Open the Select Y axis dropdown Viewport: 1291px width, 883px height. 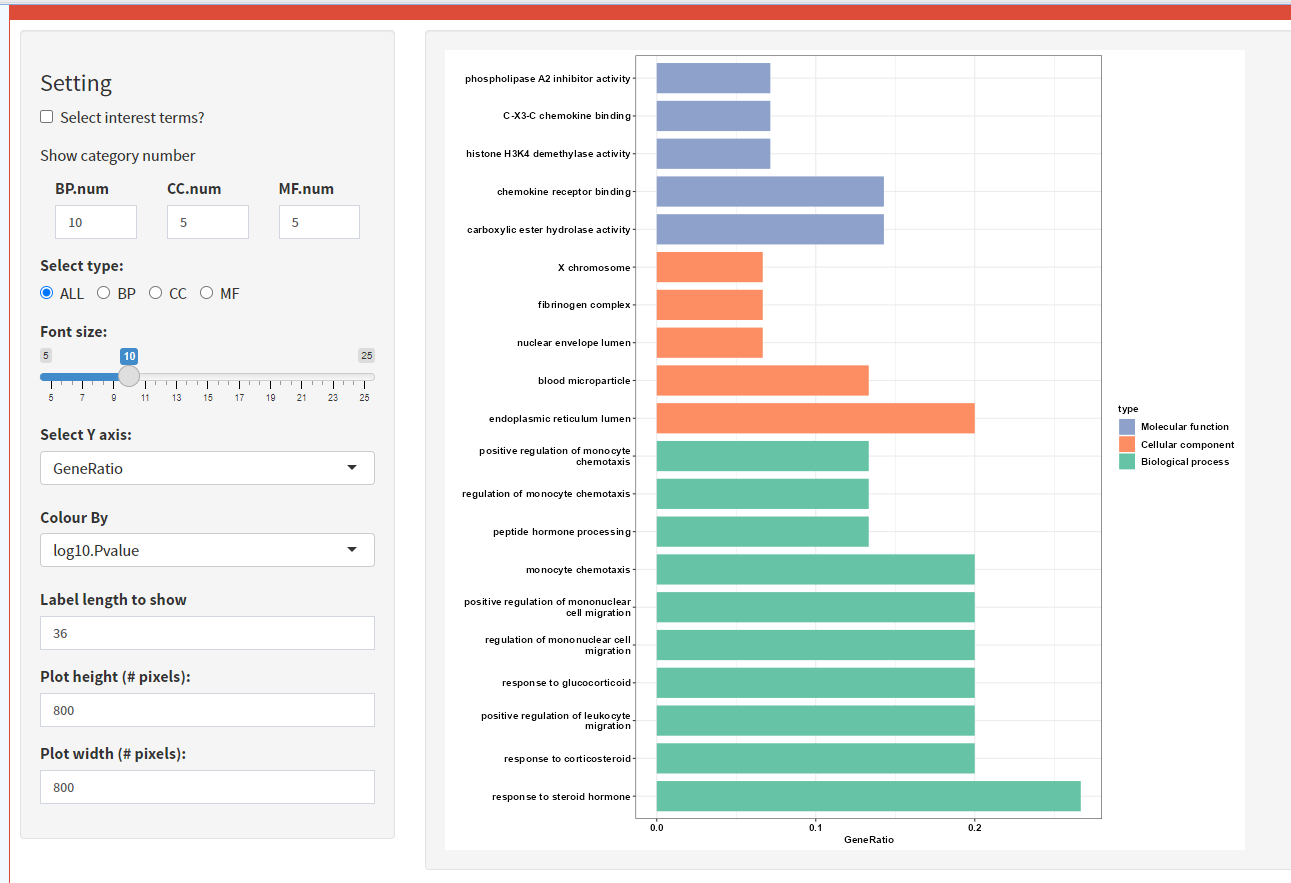point(207,468)
